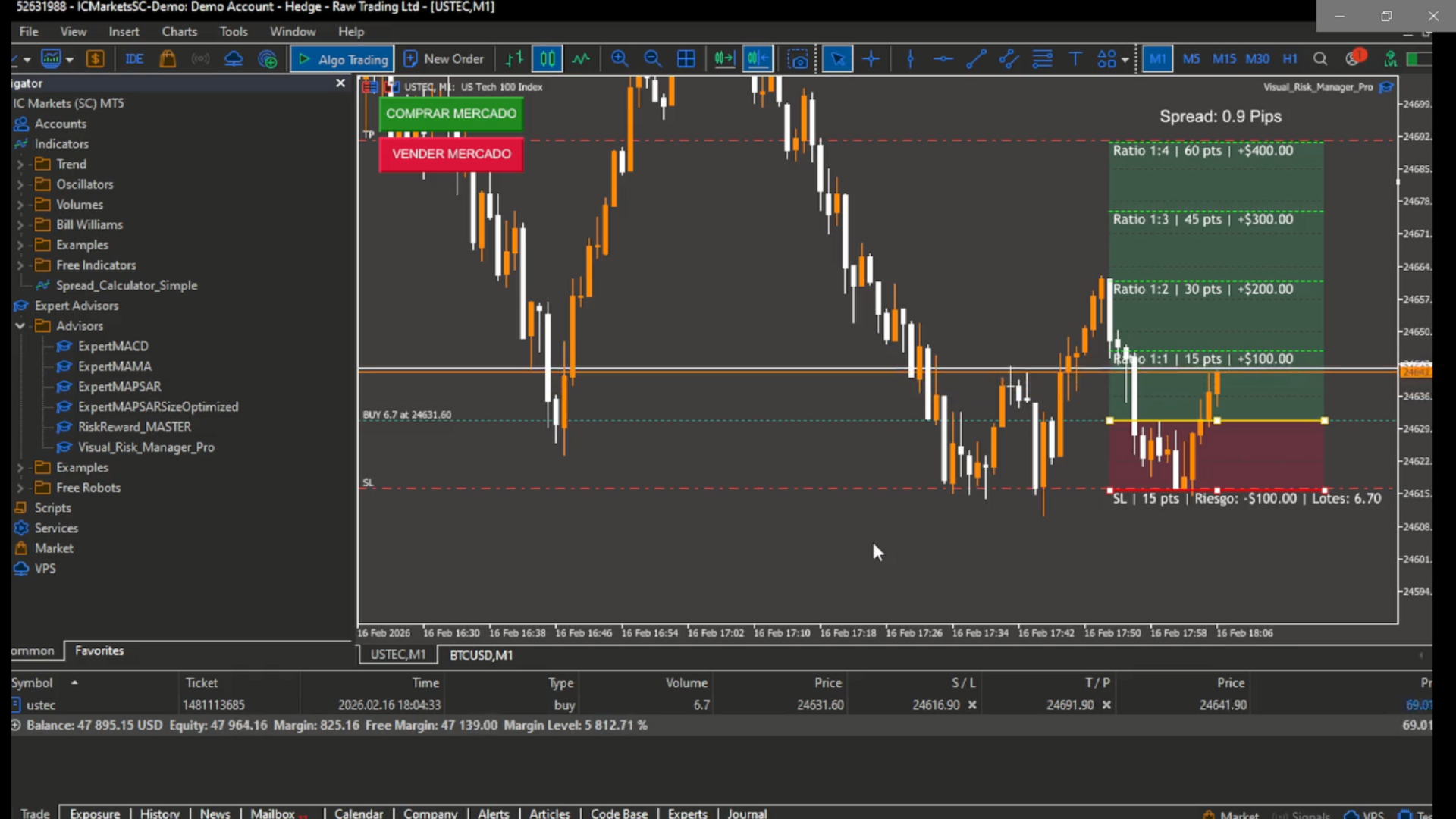This screenshot has height=819, width=1456.
Task: Toggle chart shift icon
Action: (x=758, y=59)
